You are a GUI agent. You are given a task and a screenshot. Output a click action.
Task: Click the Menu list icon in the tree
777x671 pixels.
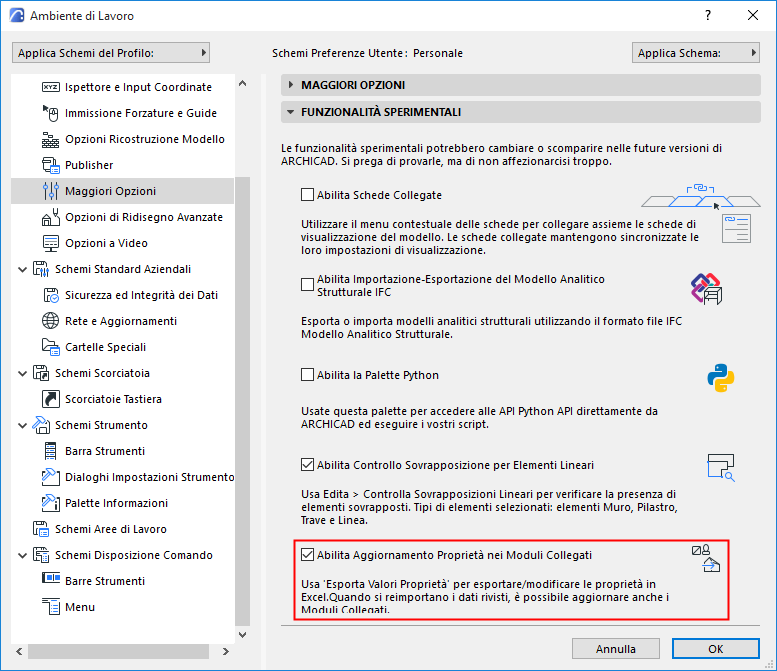point(51,607)
